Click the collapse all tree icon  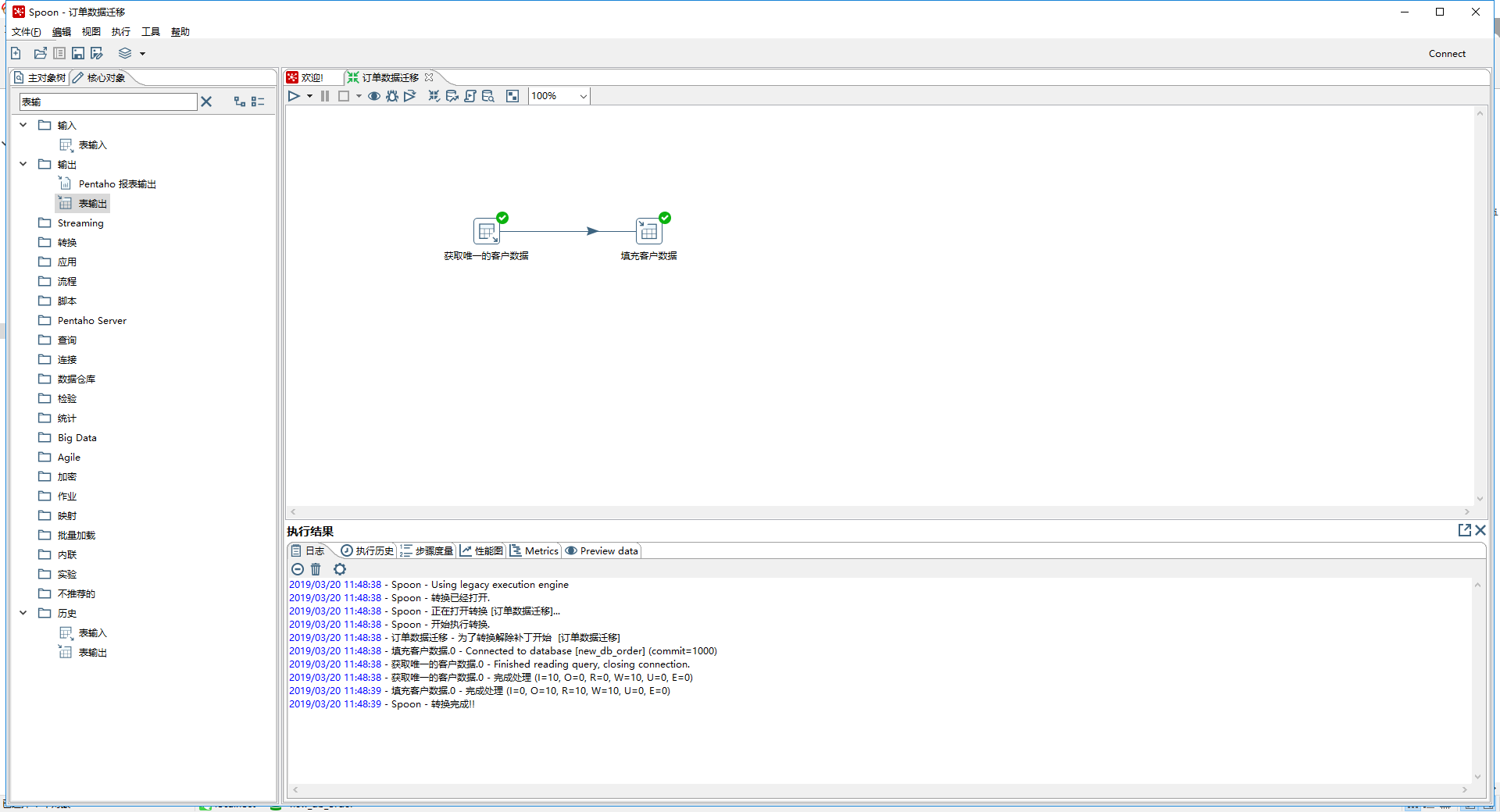(x=258, y=101)
